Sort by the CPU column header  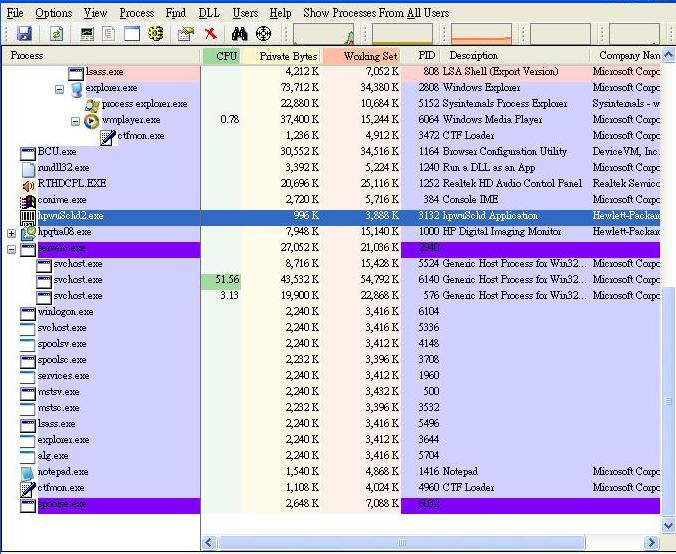(222, 56)
